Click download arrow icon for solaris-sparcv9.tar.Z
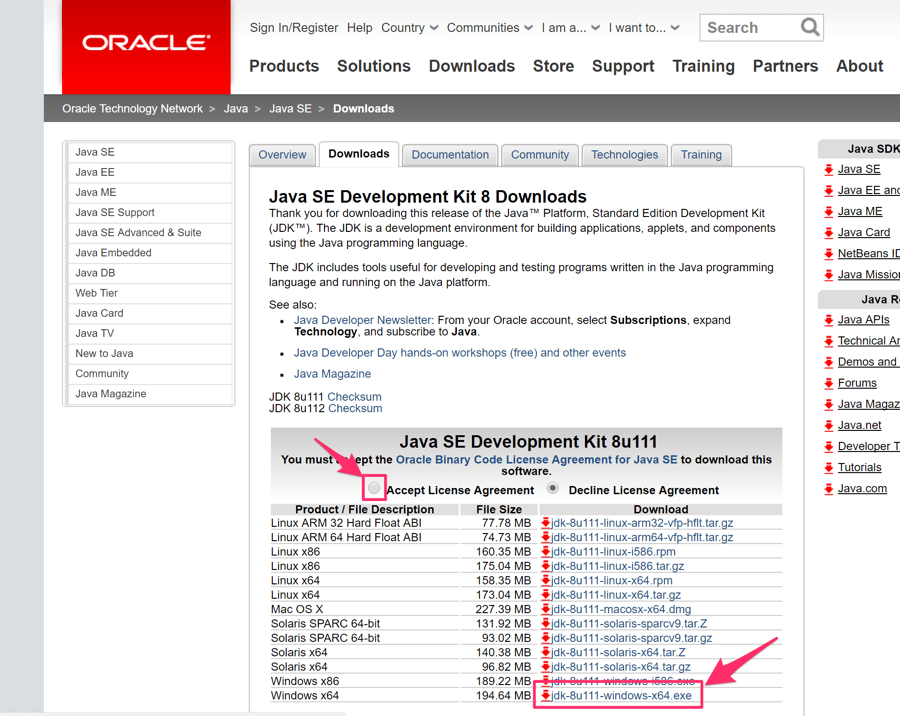 (545, 624)
